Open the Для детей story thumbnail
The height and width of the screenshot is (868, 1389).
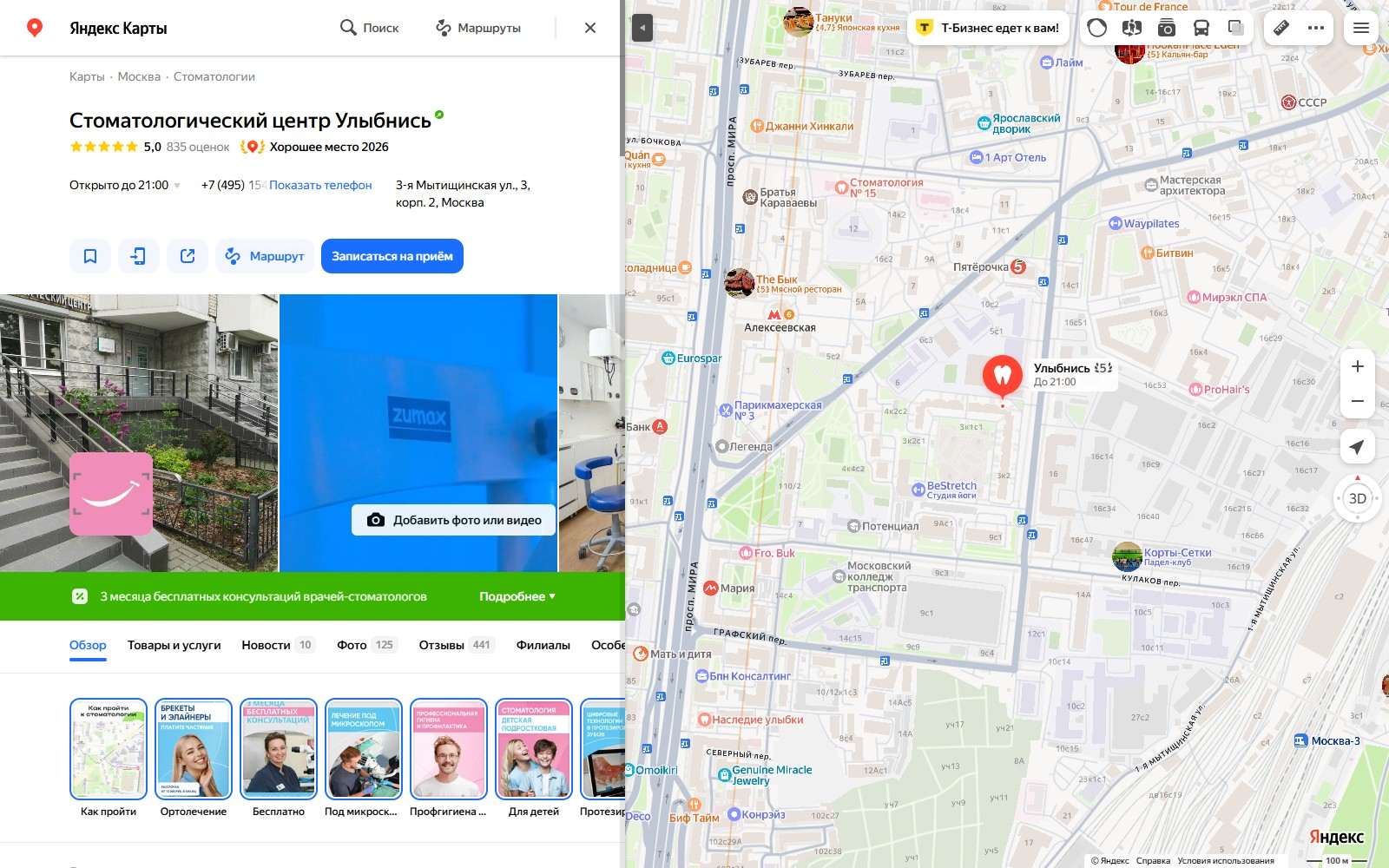pyautogui.click(x=534, y=759)
